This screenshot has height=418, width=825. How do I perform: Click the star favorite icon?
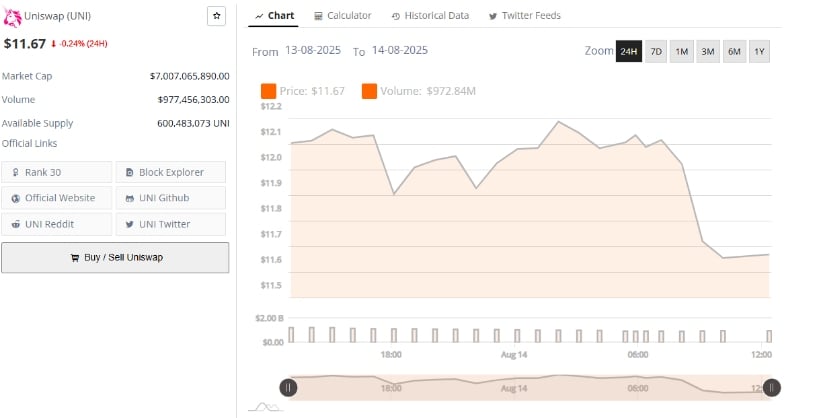point(217,16)
